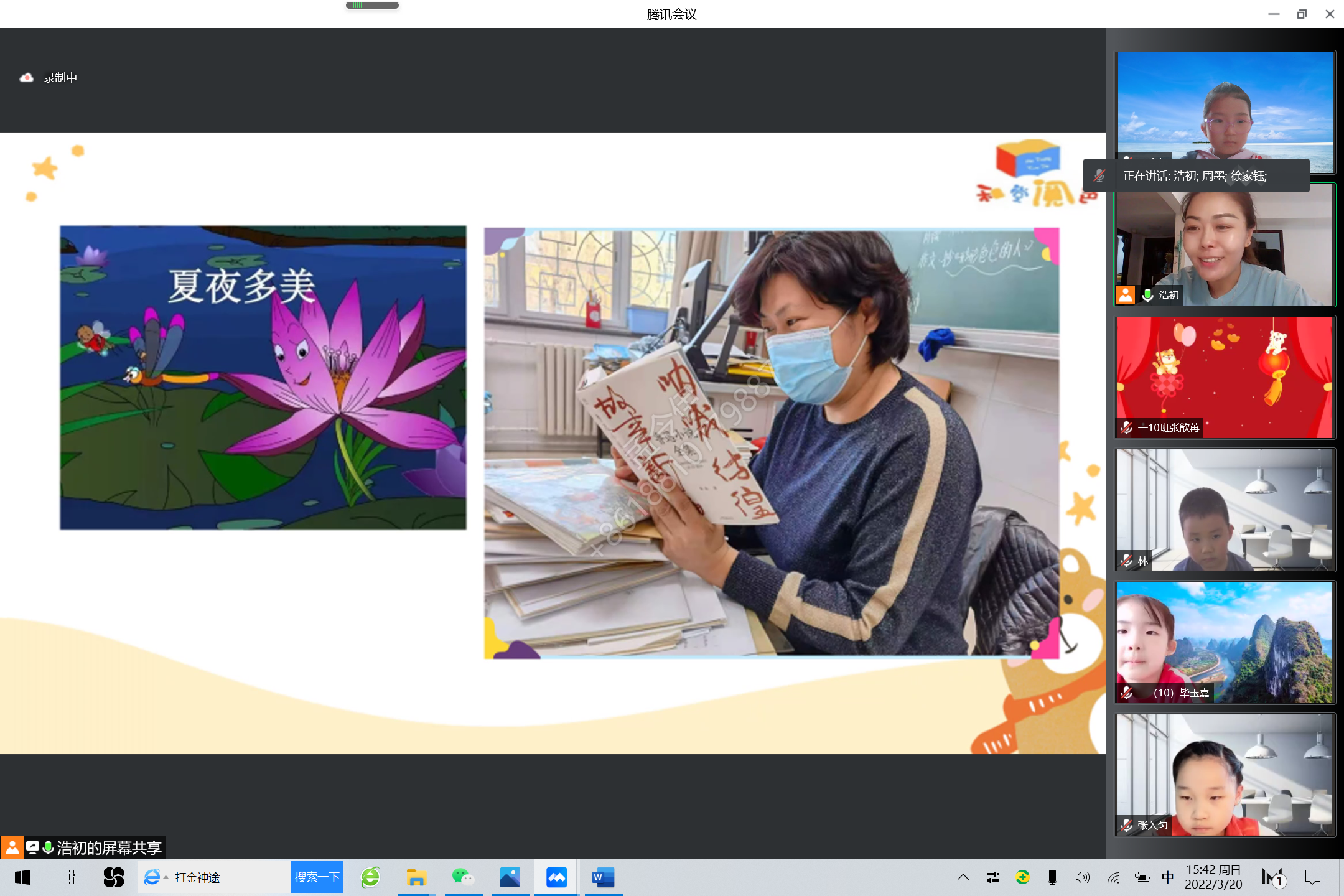Screen dimensions: 1344x896
Task: Click the battery power tray icon
Action: tap(1142, 877)
